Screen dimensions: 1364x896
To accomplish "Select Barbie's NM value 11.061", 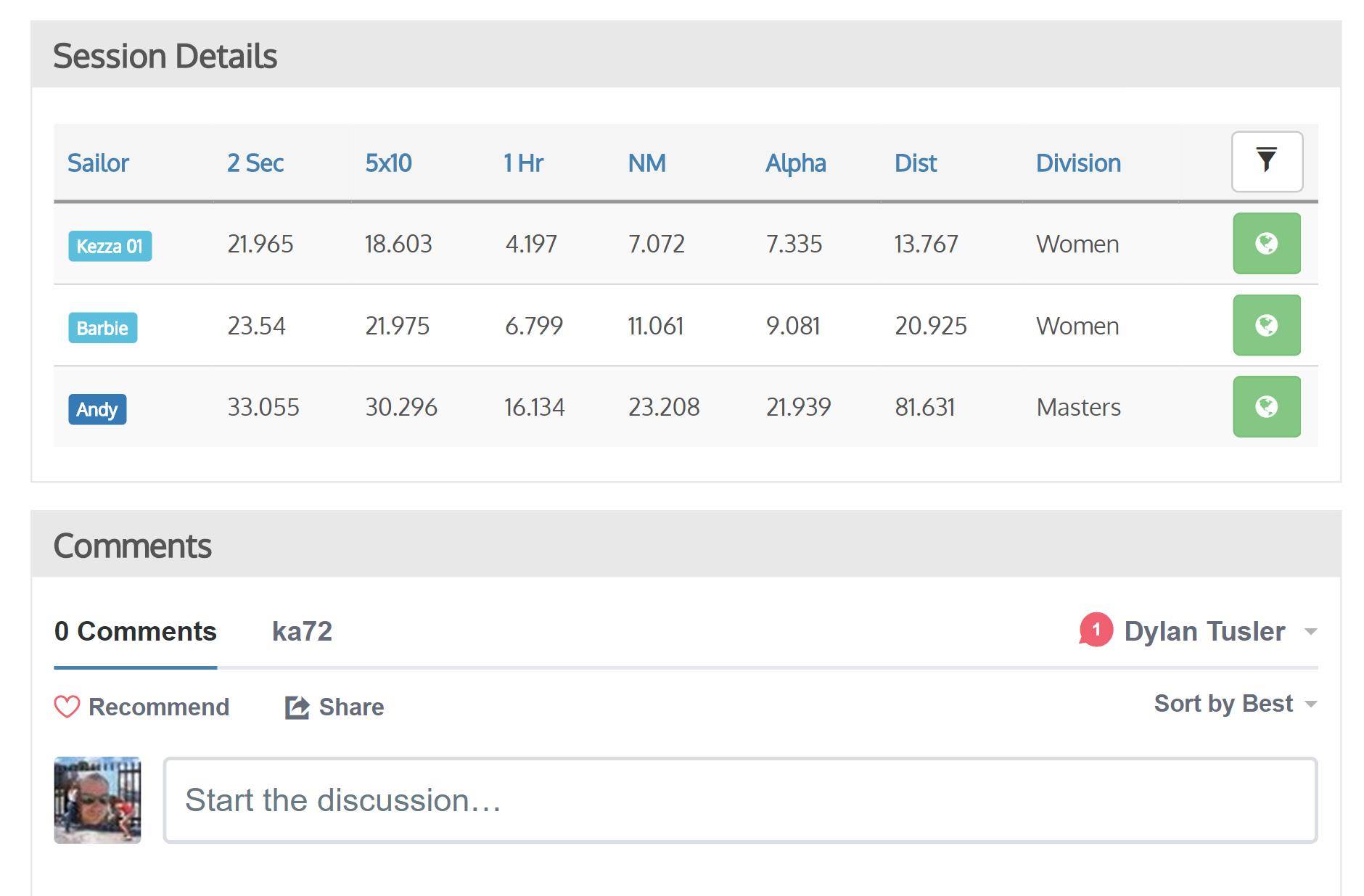I will 655,326.
